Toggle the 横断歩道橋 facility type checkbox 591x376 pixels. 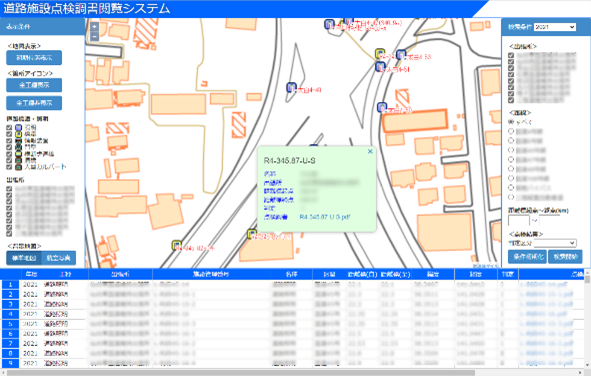point(9,154)
